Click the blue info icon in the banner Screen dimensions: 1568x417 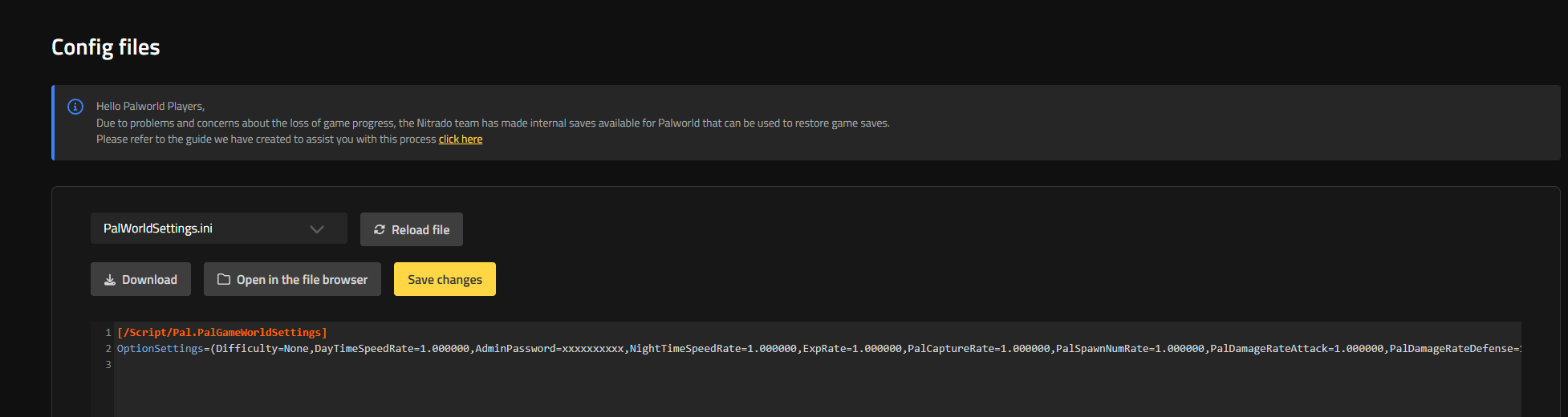pyautogui.click(x=75, y=107)
